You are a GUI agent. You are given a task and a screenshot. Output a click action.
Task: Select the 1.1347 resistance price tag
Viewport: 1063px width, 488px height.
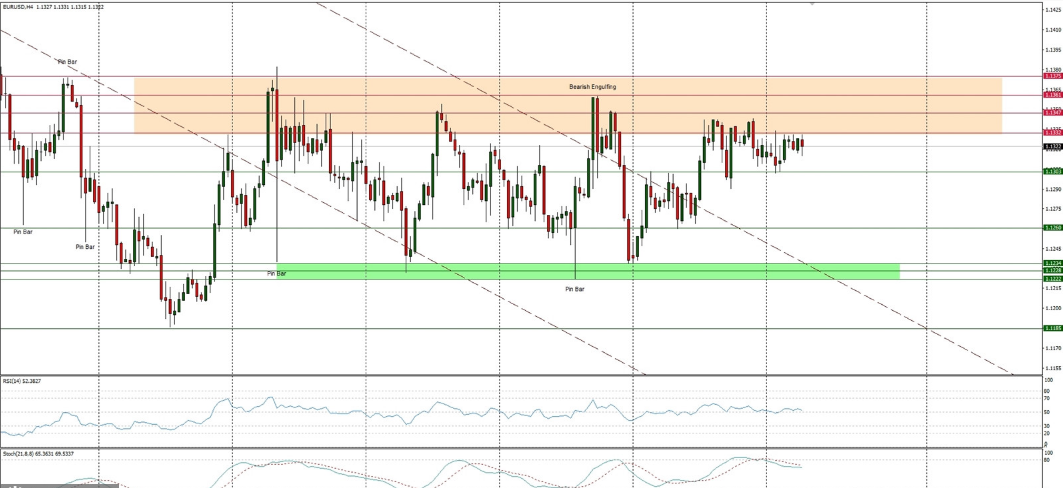pyautogui.click(x=1052, y=113)
